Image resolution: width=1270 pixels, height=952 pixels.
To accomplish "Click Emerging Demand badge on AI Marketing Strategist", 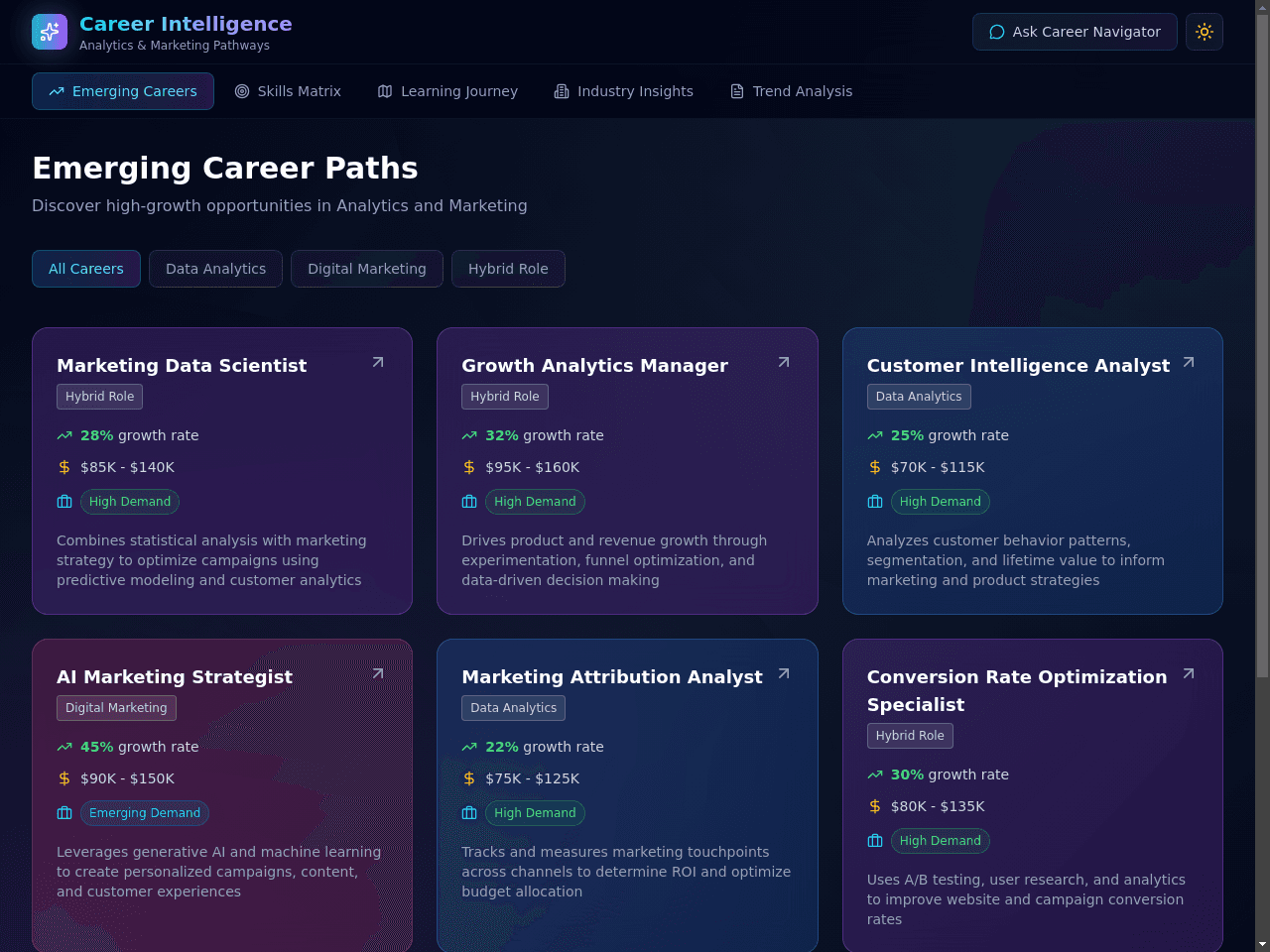I will click(x=145, y=813).
